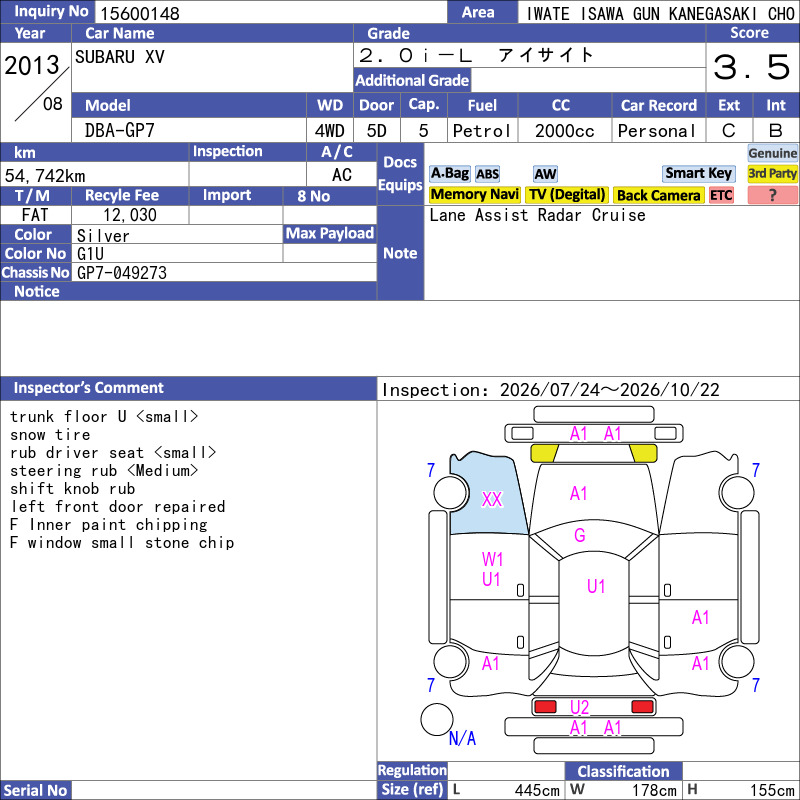The image size is (800, 800).
Task: Click the W1 mark on the front door
Action: (x=492, y=559)
